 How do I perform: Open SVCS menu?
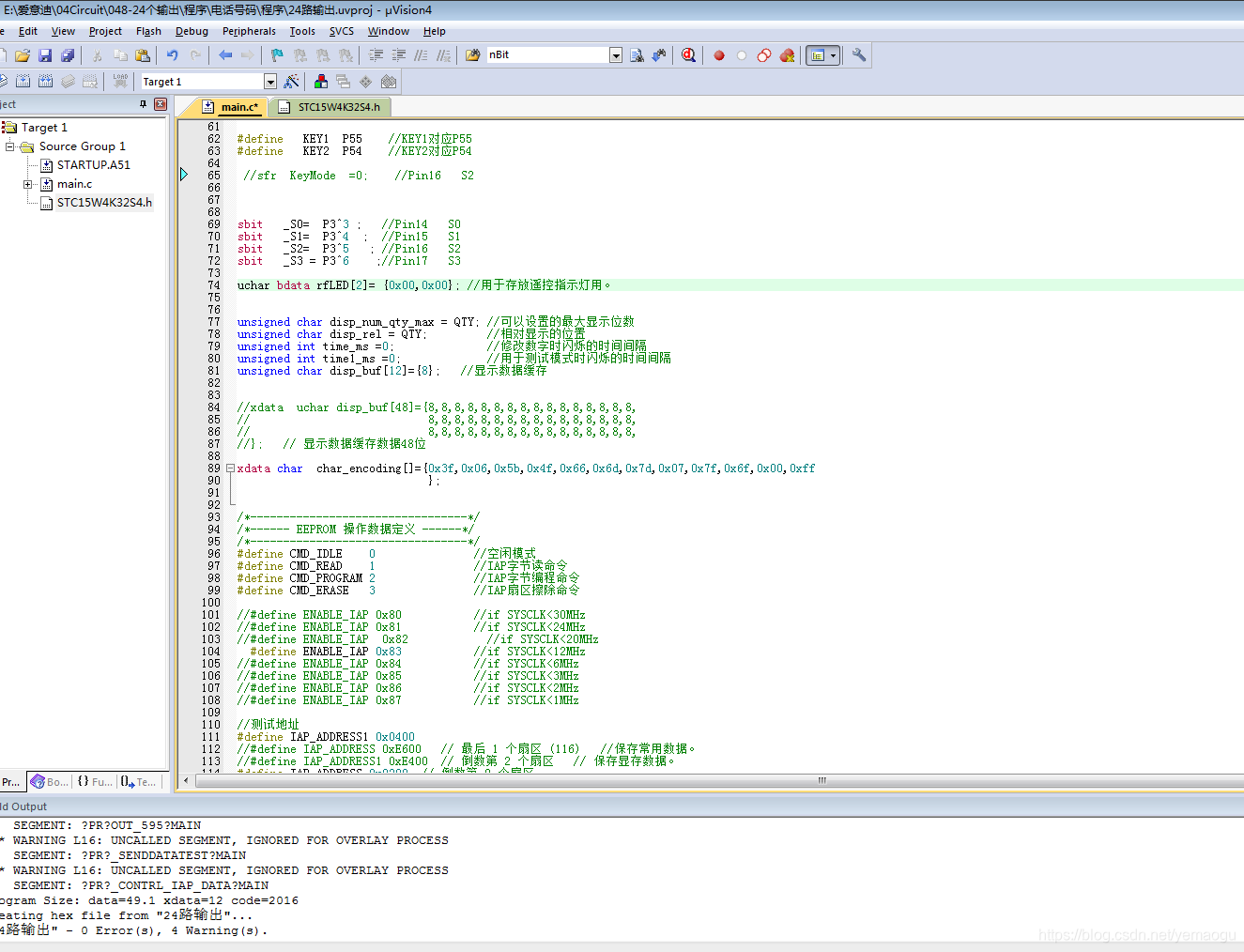(342, 31)
